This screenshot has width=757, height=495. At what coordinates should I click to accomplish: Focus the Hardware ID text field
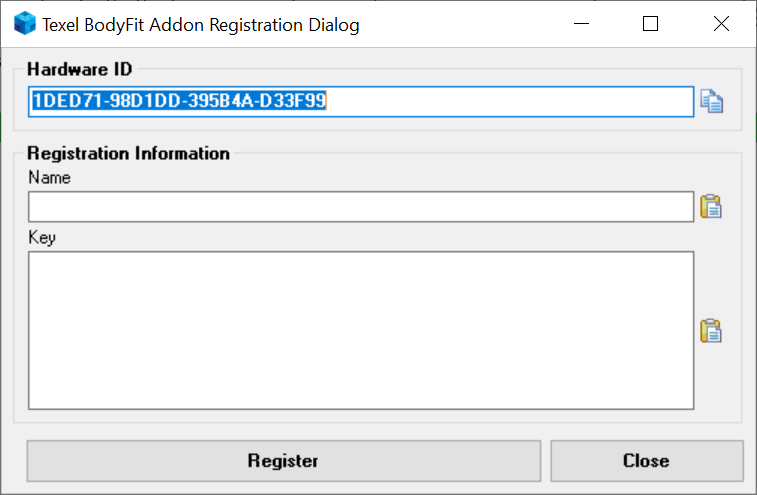360,101
